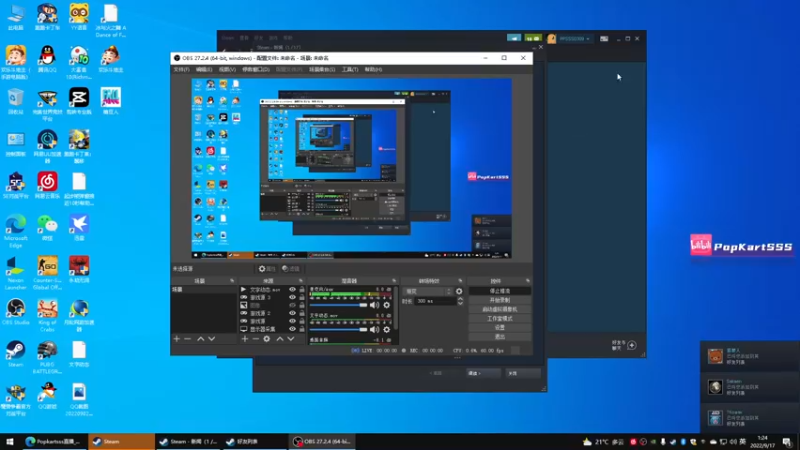The width and height of the screenshot is (800, 450).
Task: Open the Tencent QQ desktop shortcut
Action: [47, 59]
